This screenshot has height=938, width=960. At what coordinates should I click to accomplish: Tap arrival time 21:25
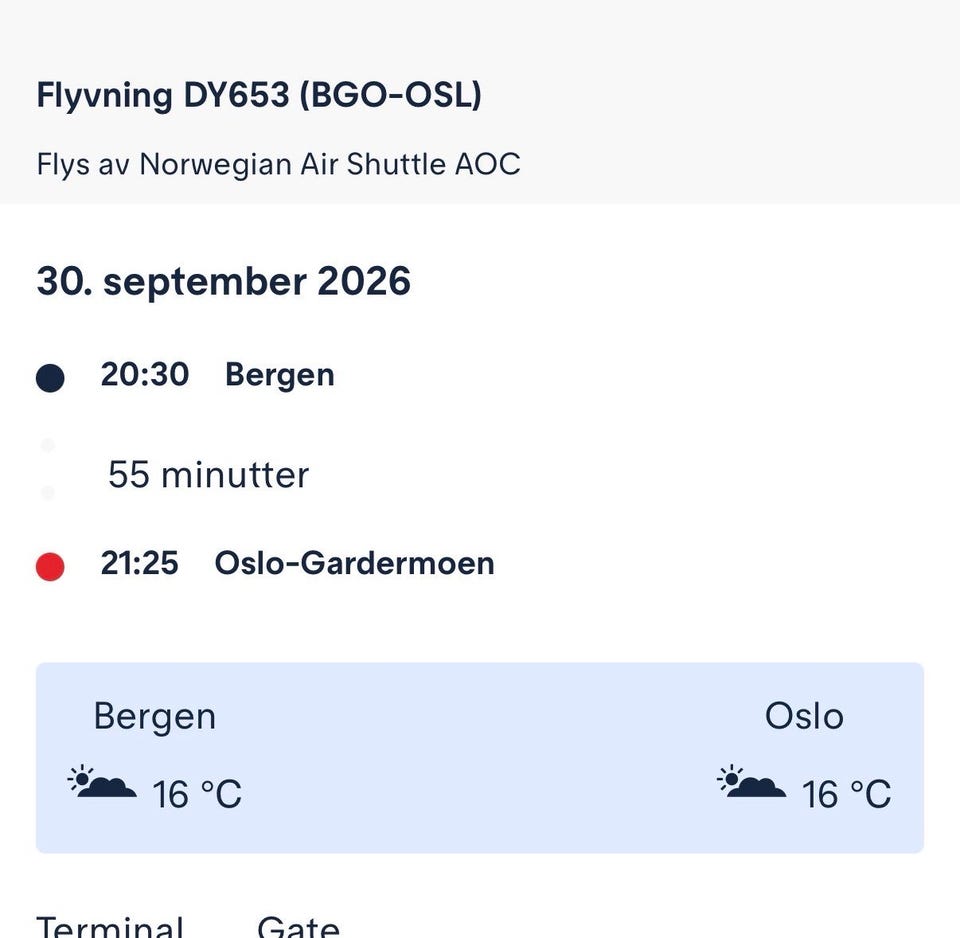[140, 563]
